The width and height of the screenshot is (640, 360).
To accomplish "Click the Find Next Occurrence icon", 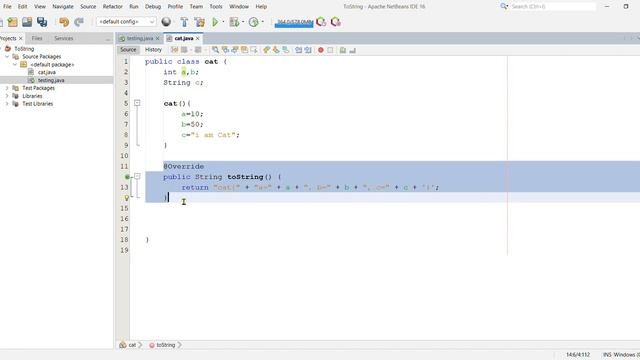I will (x=235, y=50).
